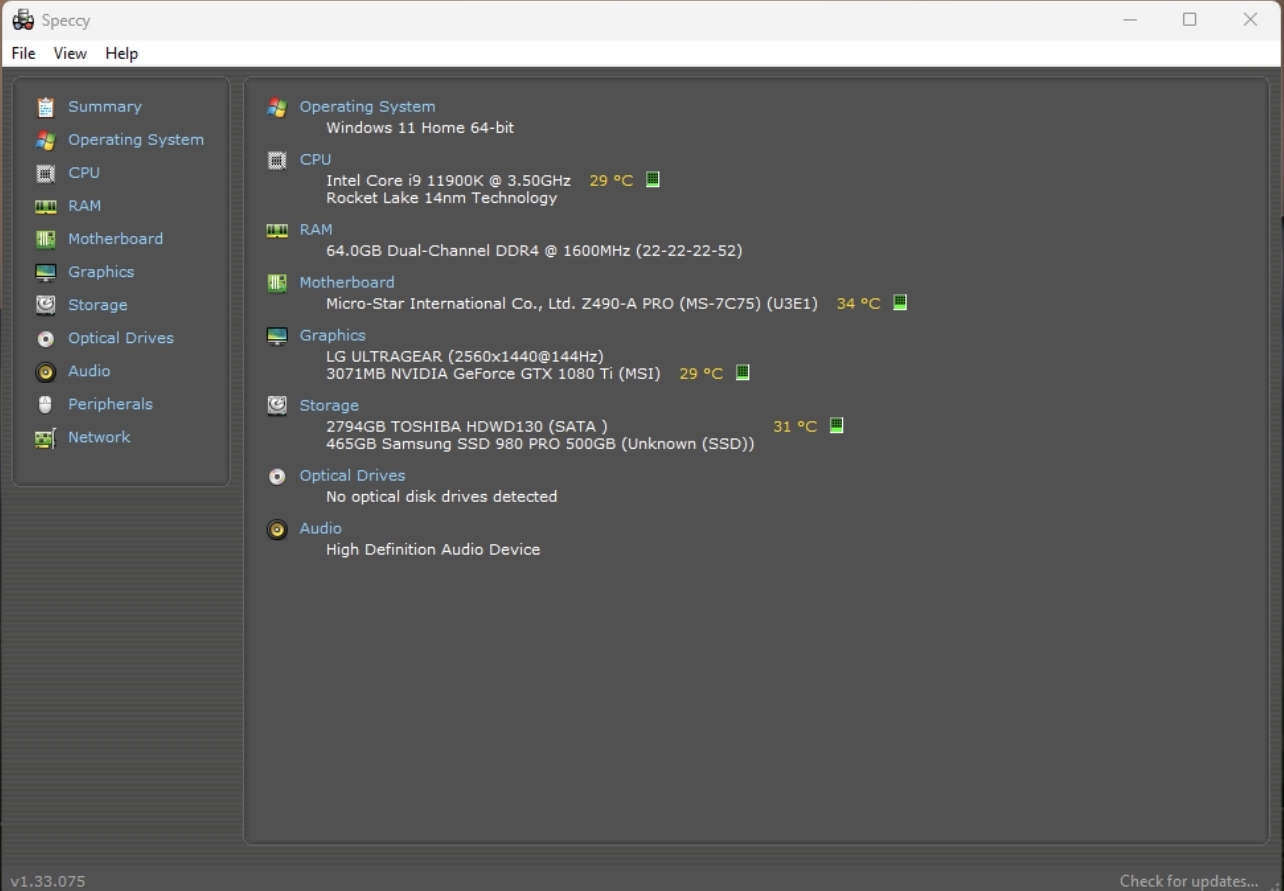The image size is (1284, 891).
Task: Click the GPU temperature status icon
Action: coord(743,373)
